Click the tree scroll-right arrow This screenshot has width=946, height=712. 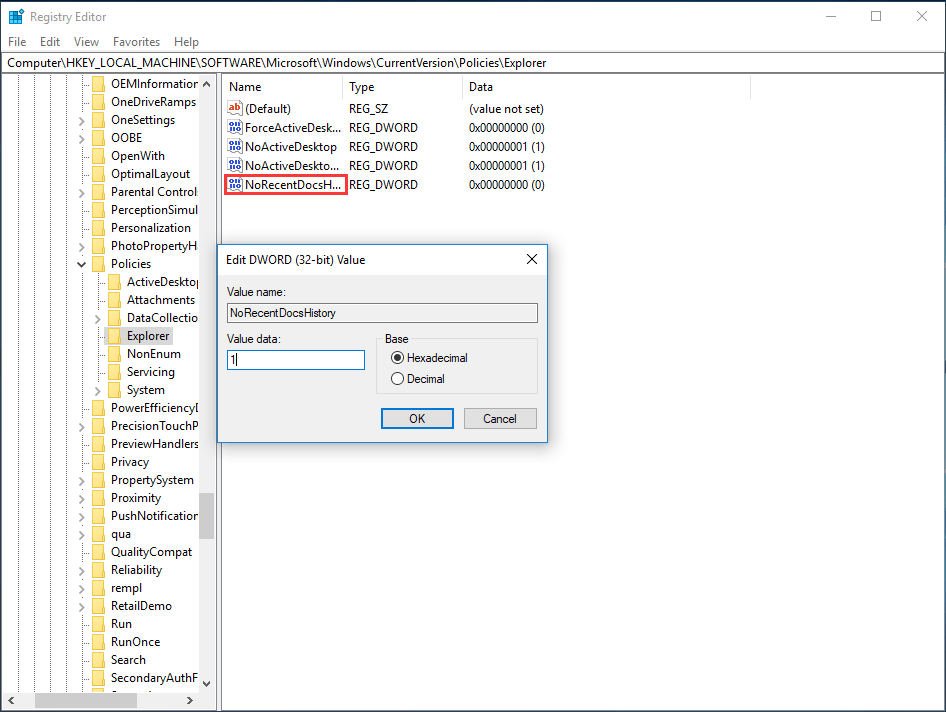189,701
